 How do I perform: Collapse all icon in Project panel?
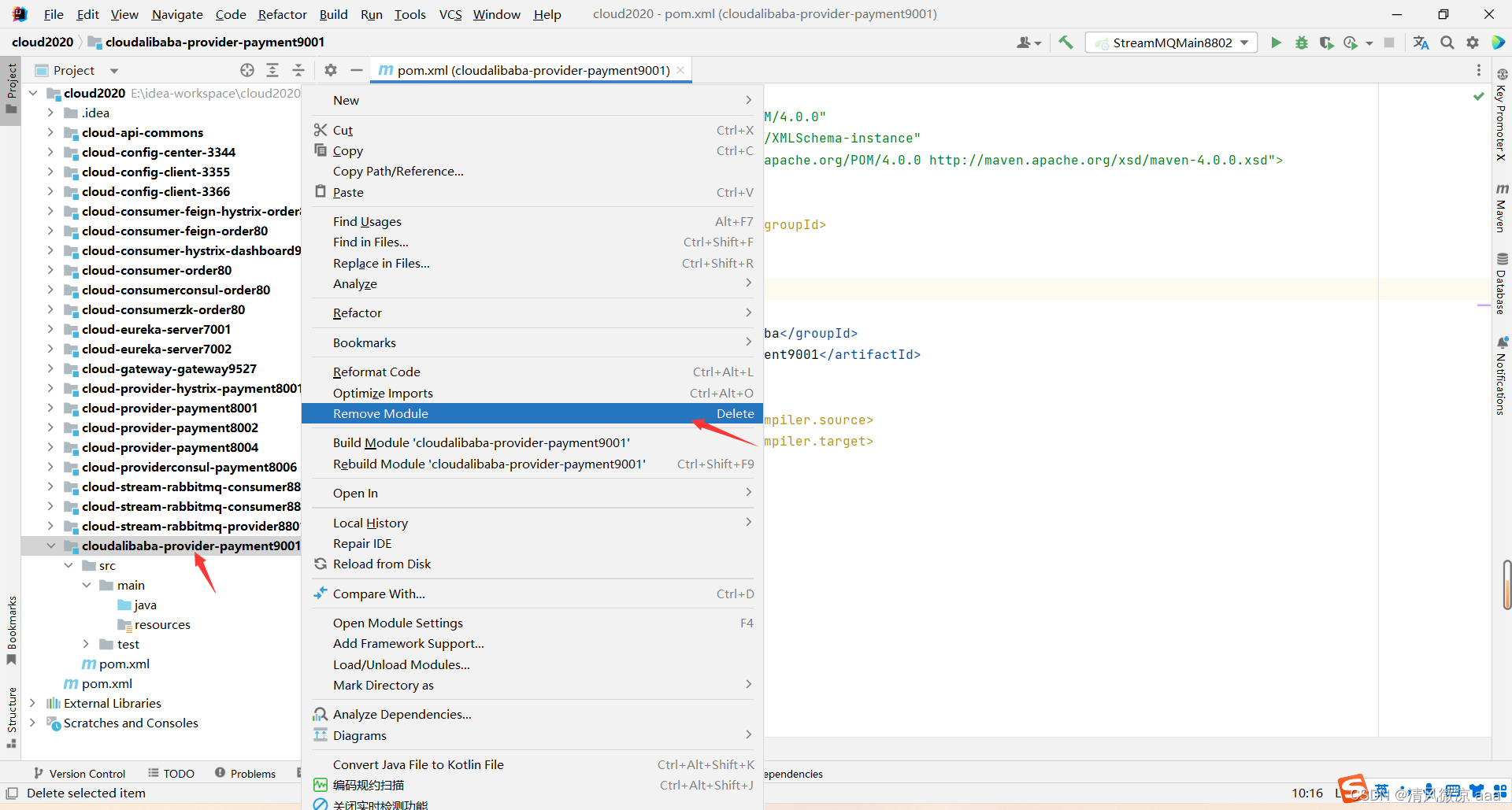coord(298,70)
